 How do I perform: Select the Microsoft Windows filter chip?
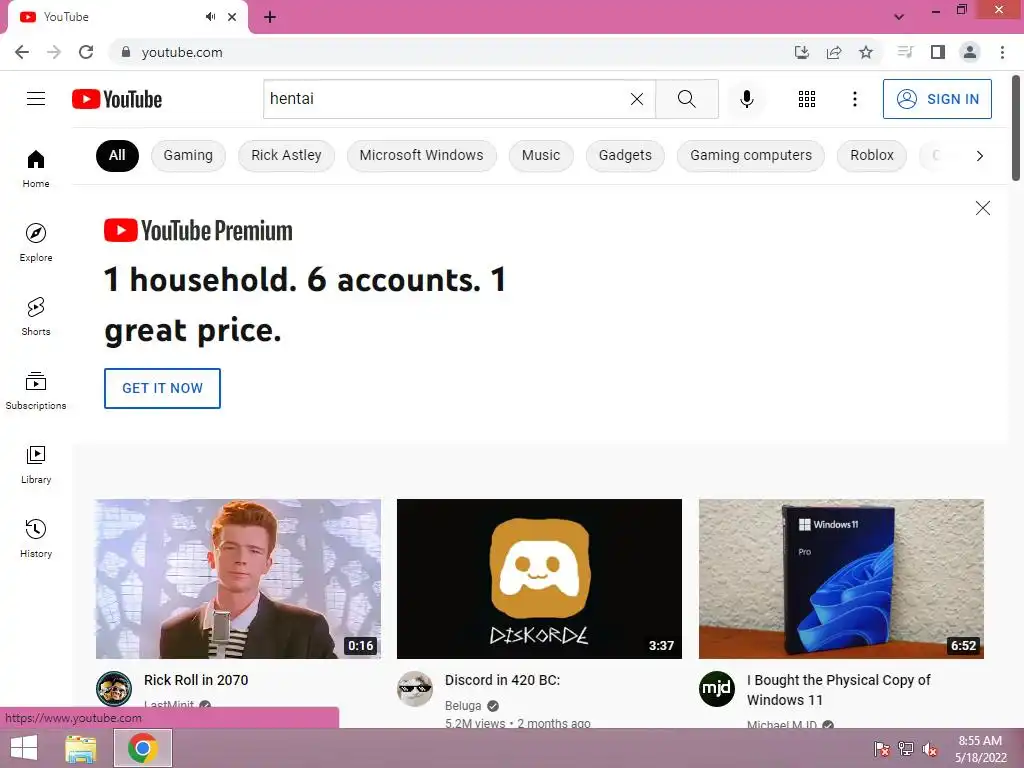[x=421, y=155]
